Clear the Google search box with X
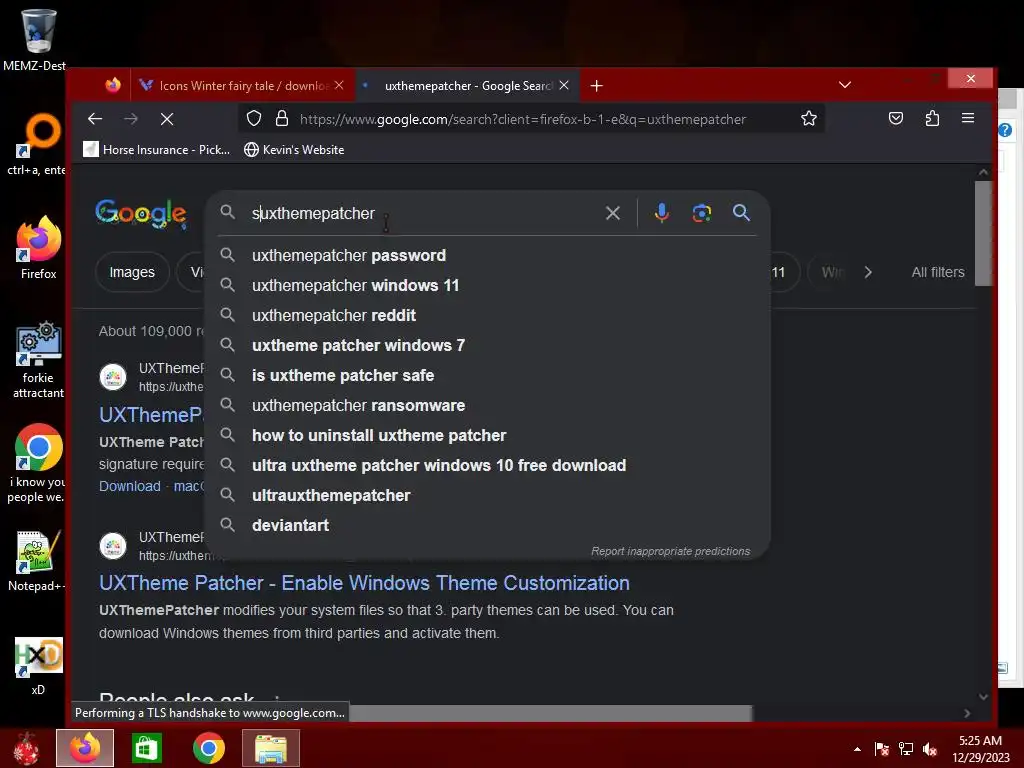 click(613, 213)
